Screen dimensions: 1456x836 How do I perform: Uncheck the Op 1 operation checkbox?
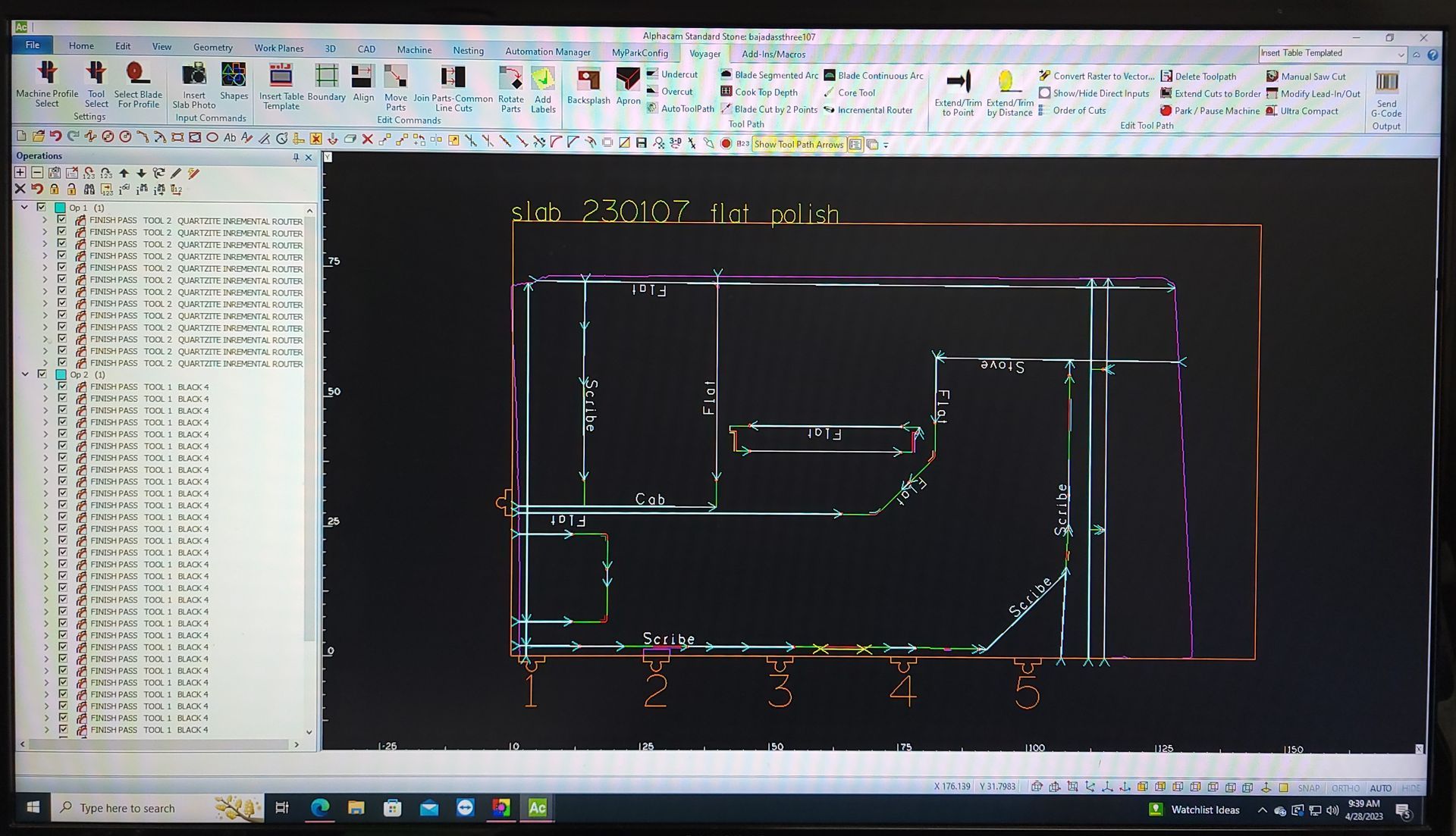[x=42, y=205]
